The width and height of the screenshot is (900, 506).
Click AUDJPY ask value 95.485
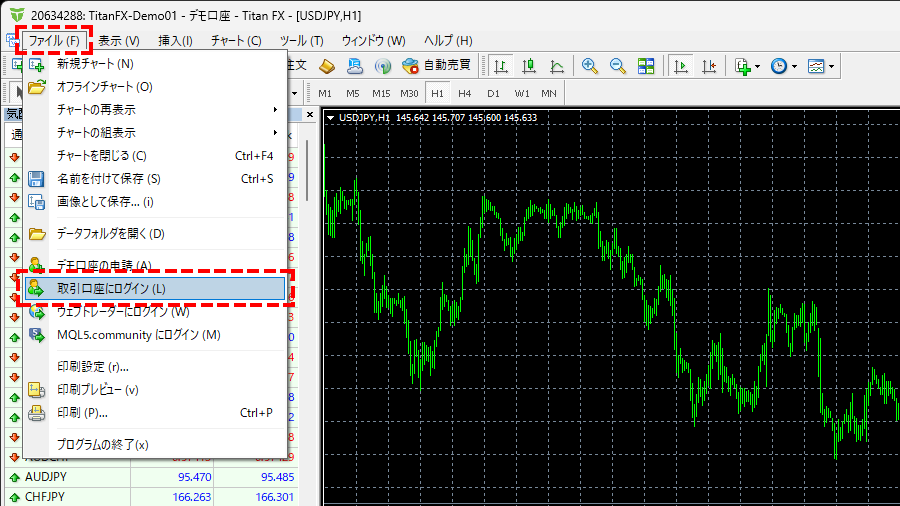[x=278, y=477]
